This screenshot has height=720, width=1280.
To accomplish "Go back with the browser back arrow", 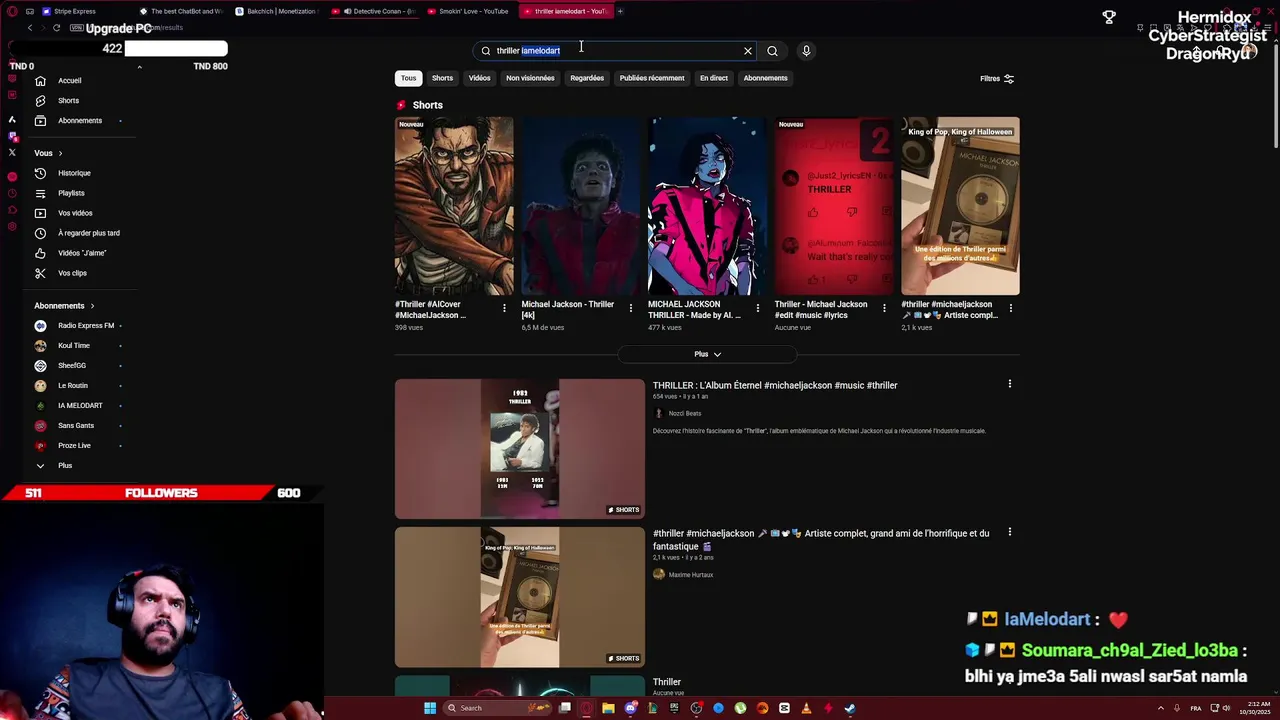I will [x=30, y=28].
